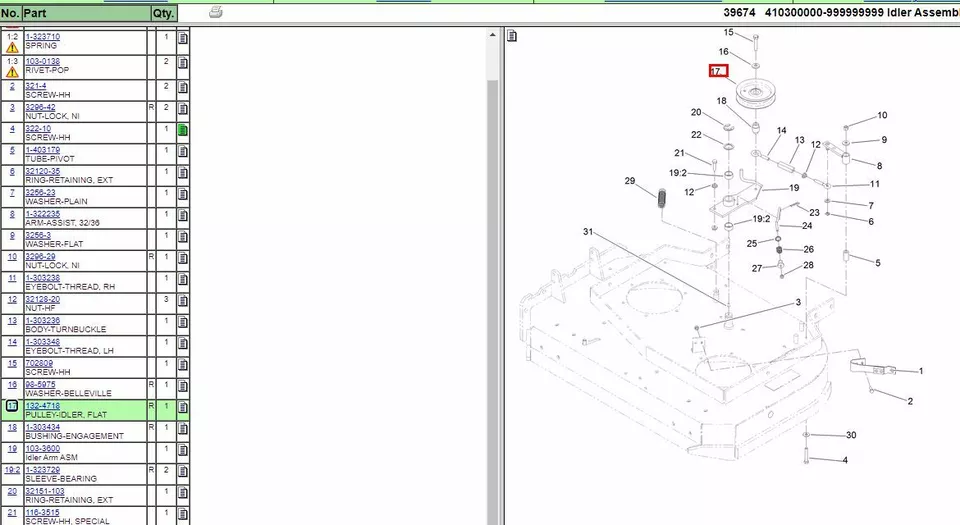Open the details icon for Idler Arm ASM
The height and width of the screenshot is (525, 960).
[183, 450]
